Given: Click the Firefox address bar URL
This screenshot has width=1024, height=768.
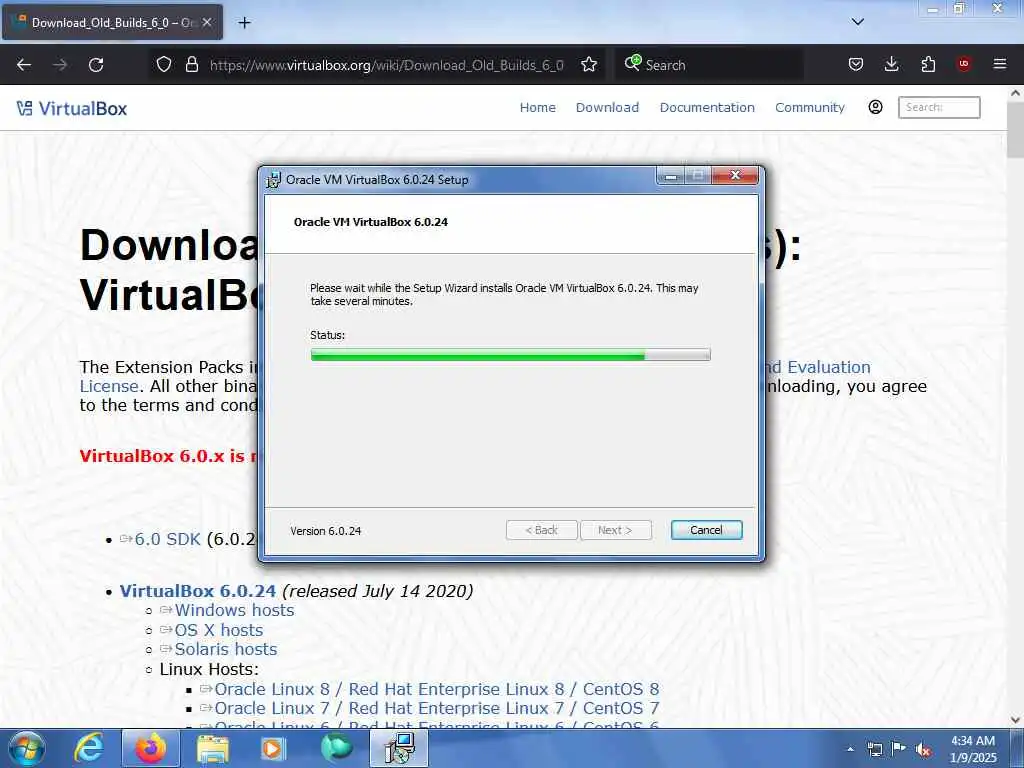Looking at the screenshot, I should pyautogui.click(x=387, y=65).
